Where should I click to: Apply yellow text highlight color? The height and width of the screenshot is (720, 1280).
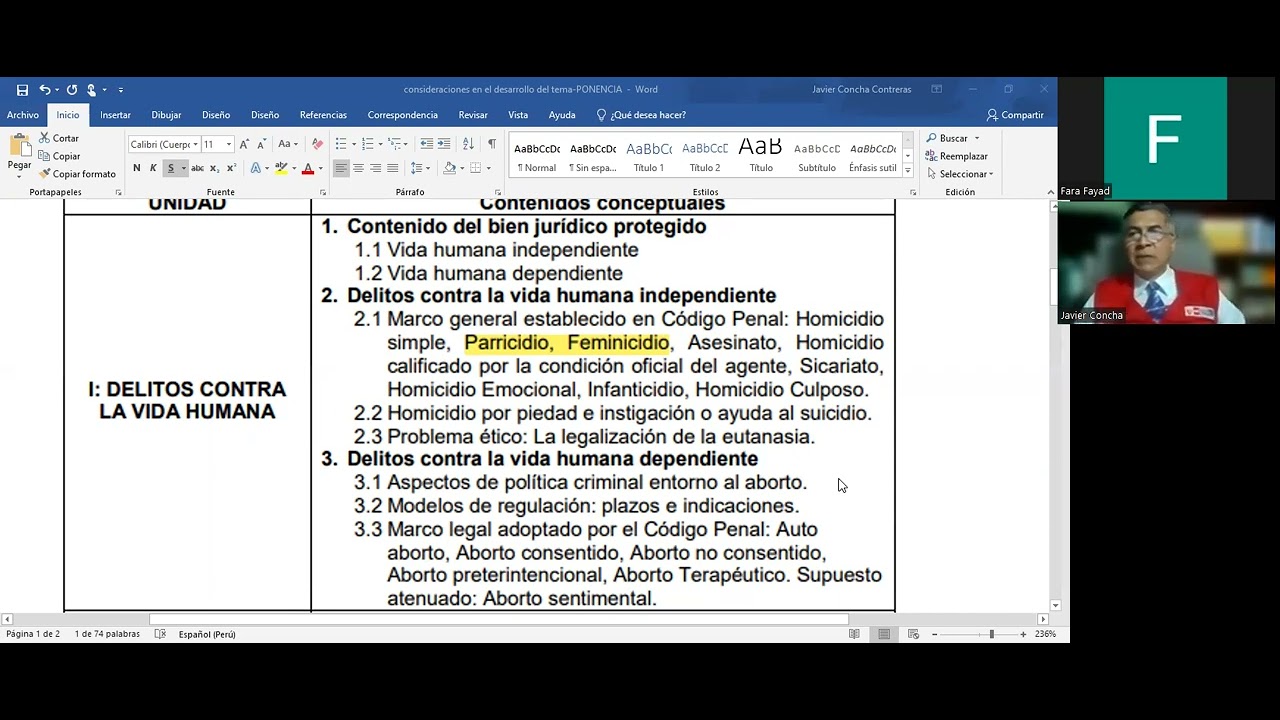coord(281,168)
